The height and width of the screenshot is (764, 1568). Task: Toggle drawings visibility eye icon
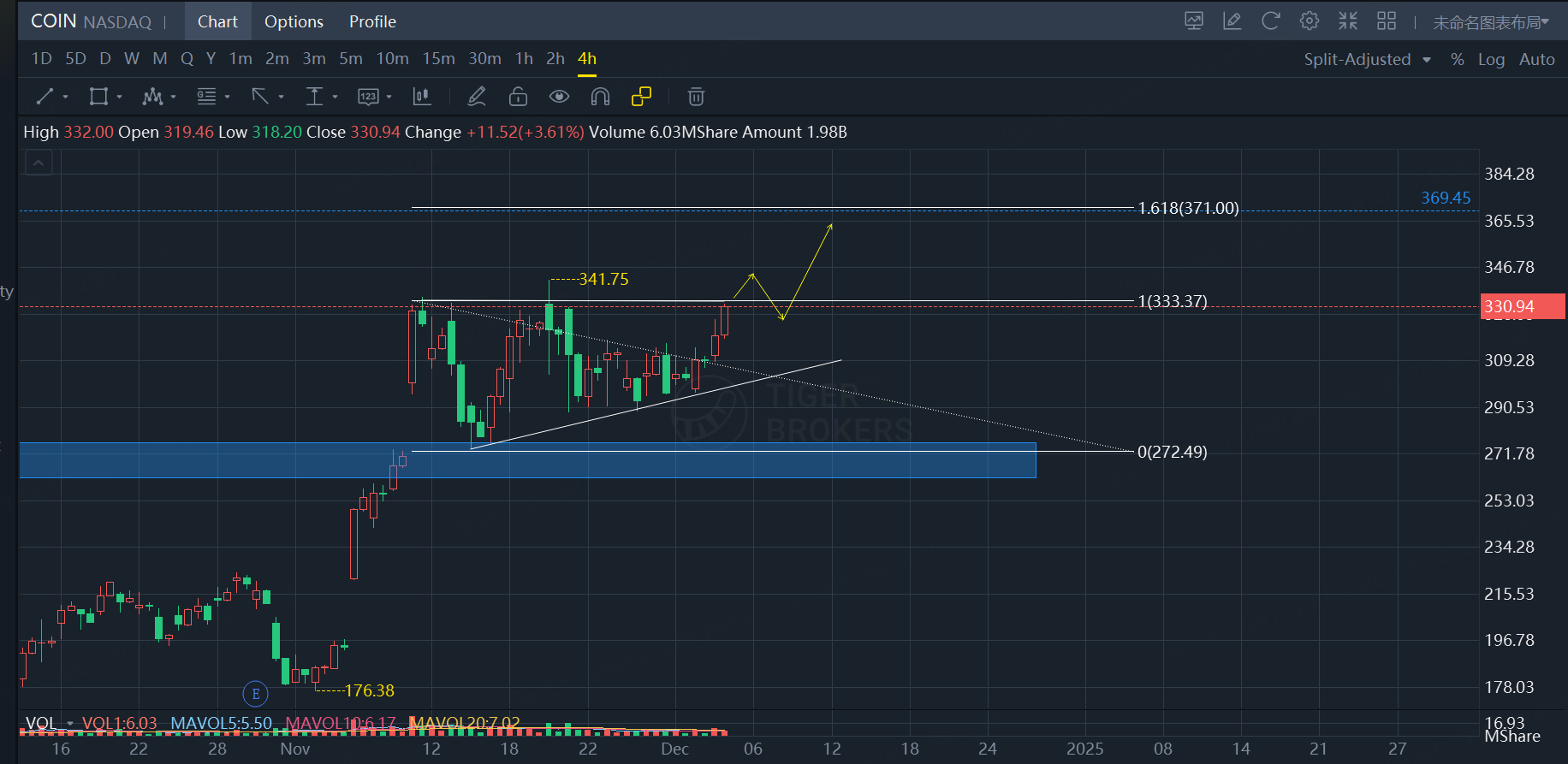click(x=559, y=97)
